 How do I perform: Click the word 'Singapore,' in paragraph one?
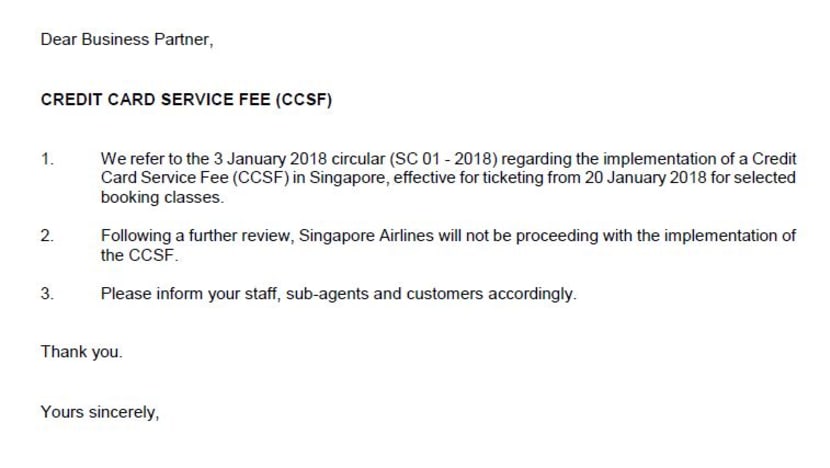349,178
